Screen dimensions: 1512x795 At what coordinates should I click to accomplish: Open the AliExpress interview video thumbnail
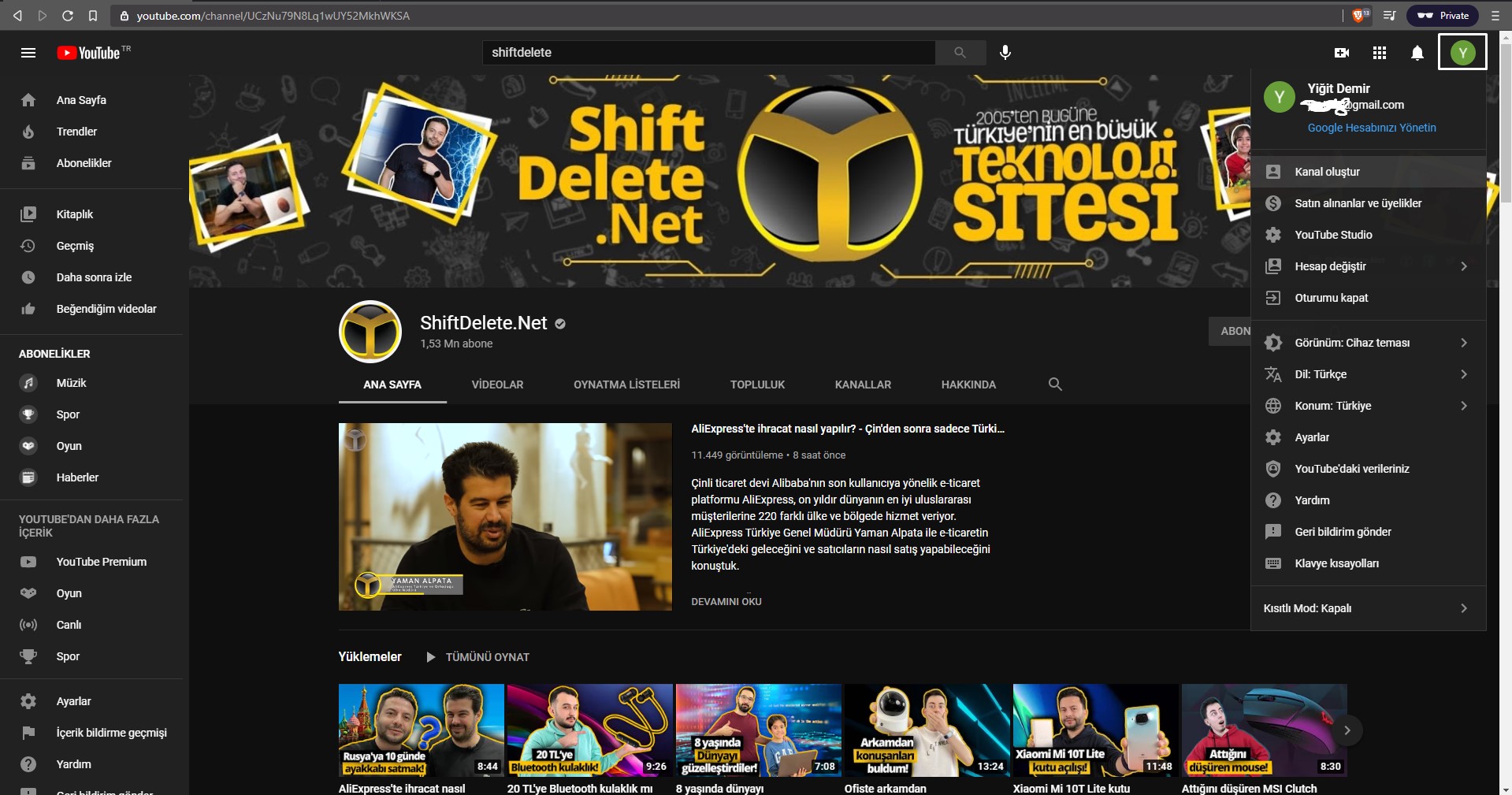point(504,517)
